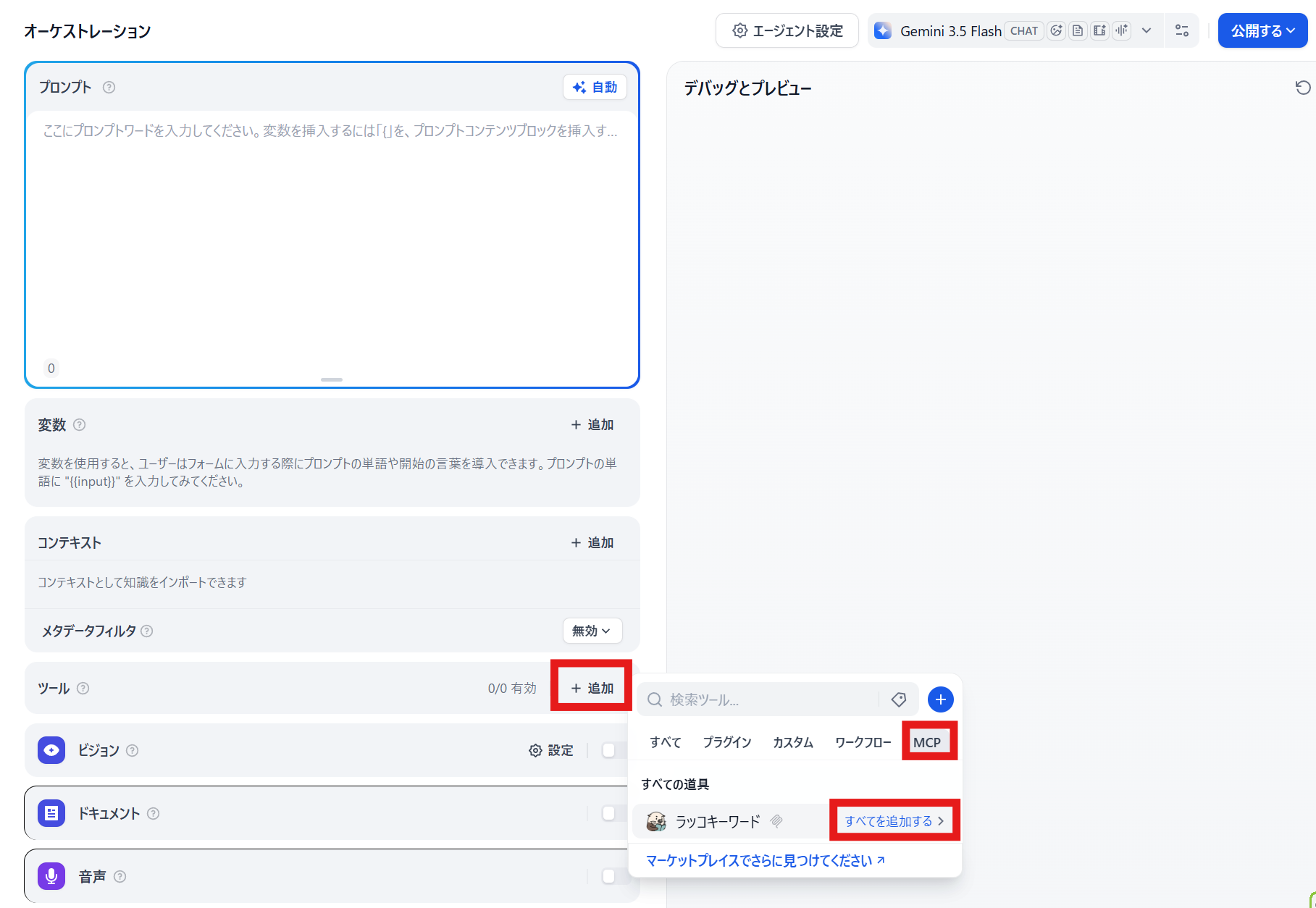Open the 公開する publish dropdown

(1262, 30)
